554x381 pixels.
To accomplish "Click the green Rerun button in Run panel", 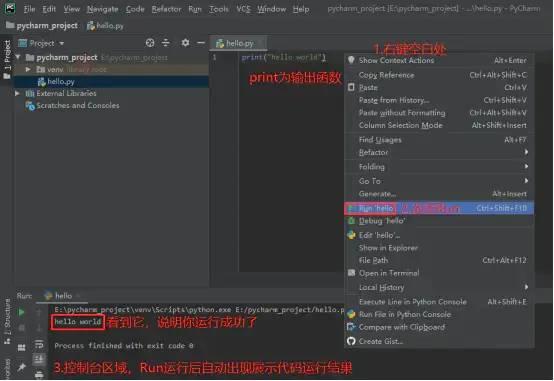I will tap(21, 312).
